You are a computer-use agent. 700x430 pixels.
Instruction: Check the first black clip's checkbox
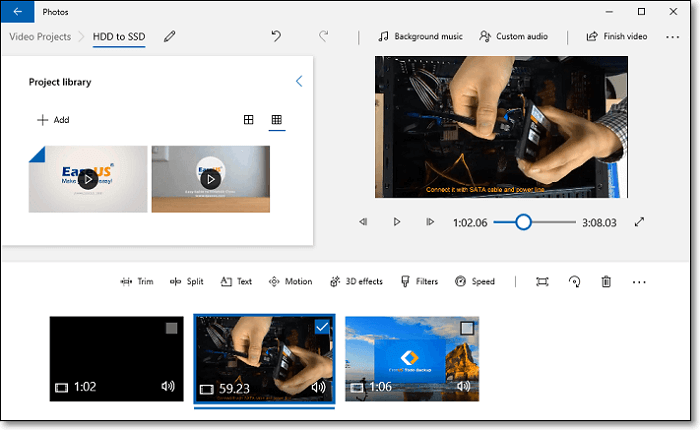(171, 328)
